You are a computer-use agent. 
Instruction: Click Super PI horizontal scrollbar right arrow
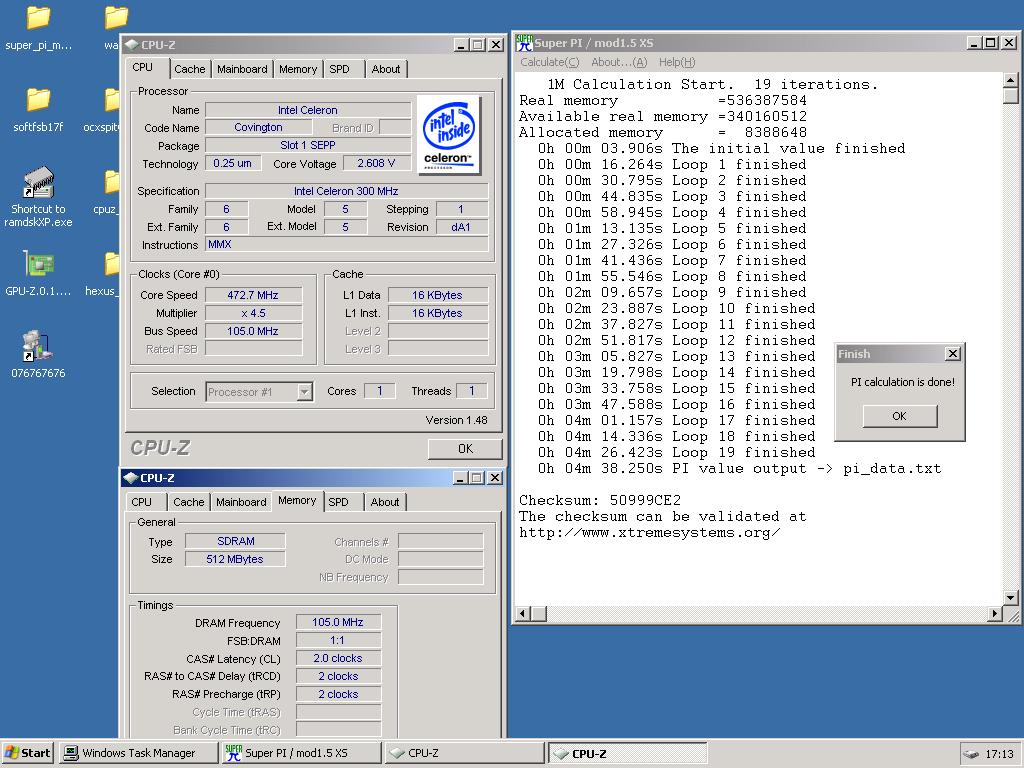click(995, 613)
